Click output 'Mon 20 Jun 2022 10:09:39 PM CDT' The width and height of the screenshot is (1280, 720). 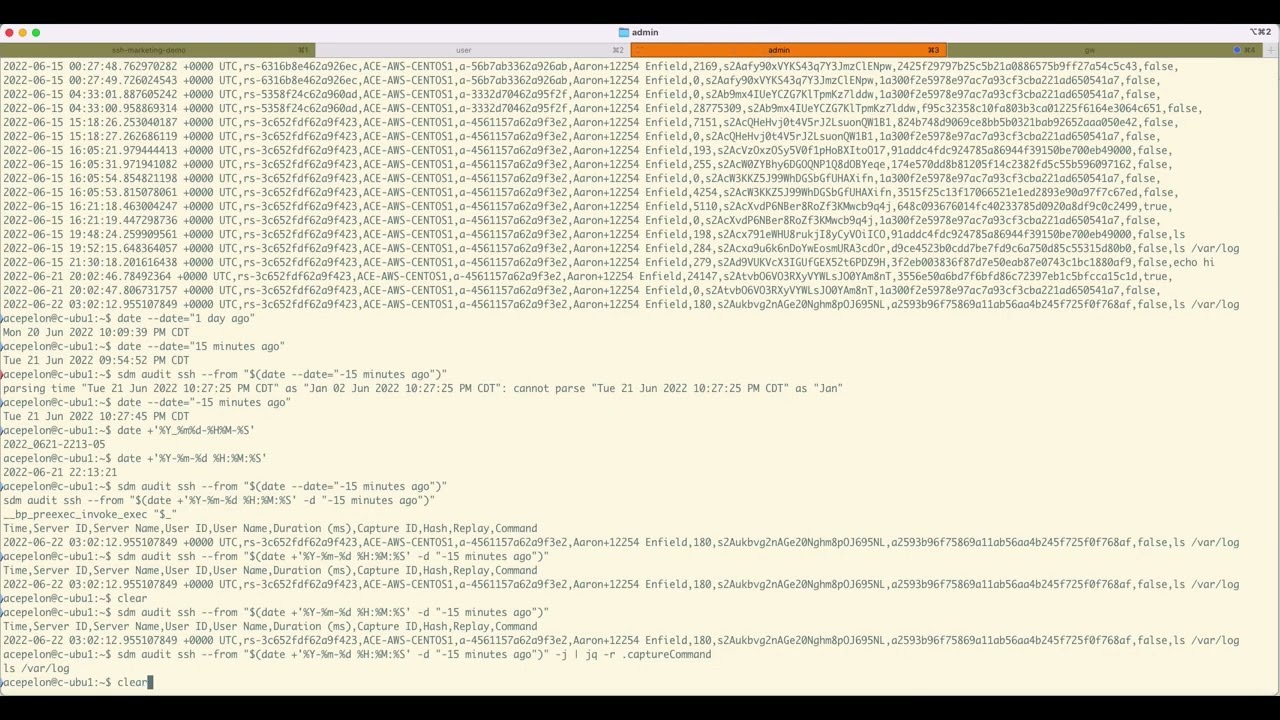click(x=95, y=332)
